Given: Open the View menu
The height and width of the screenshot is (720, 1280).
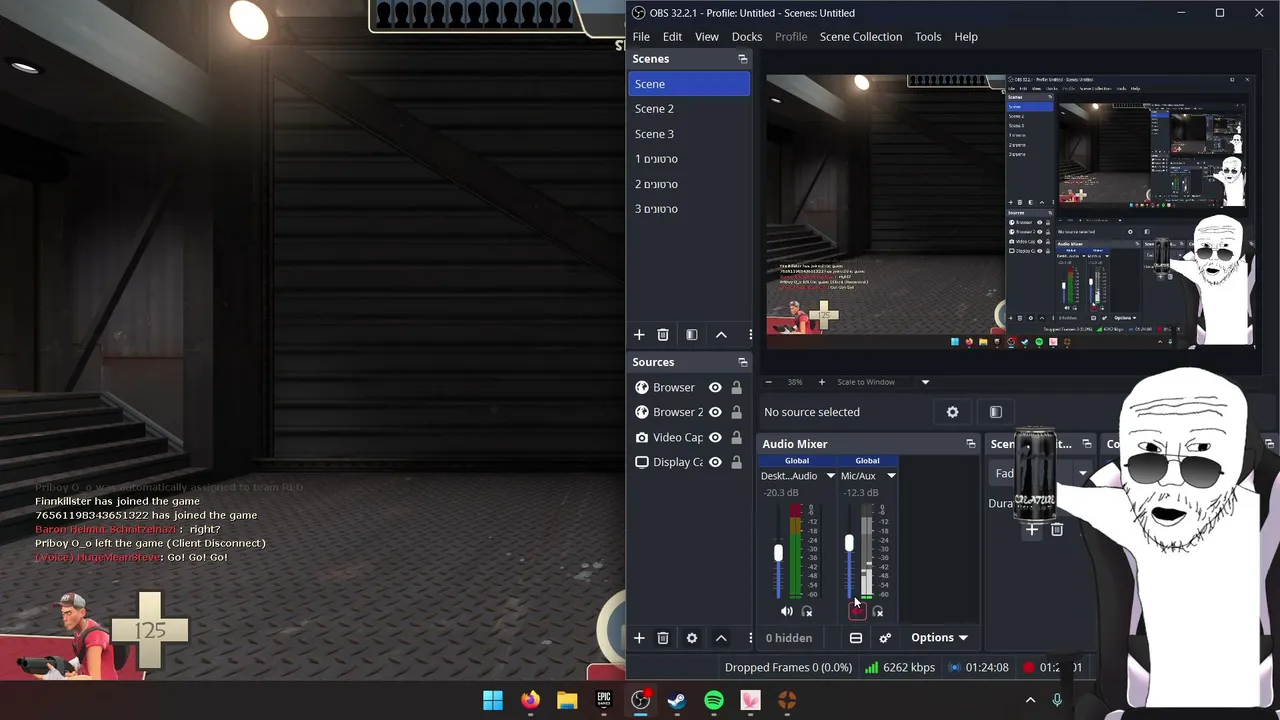Looking at the screenshot, I should pyautogui.click(x=707, y=37).
